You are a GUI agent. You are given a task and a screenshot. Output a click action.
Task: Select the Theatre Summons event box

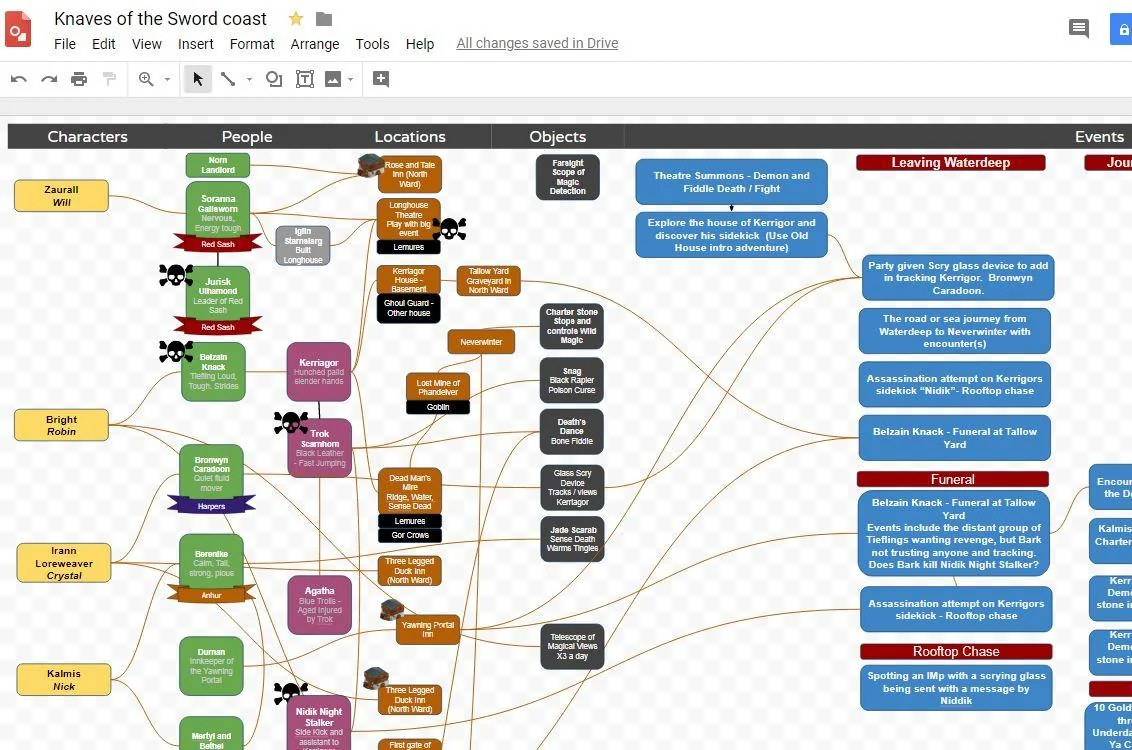coord(731,182)
